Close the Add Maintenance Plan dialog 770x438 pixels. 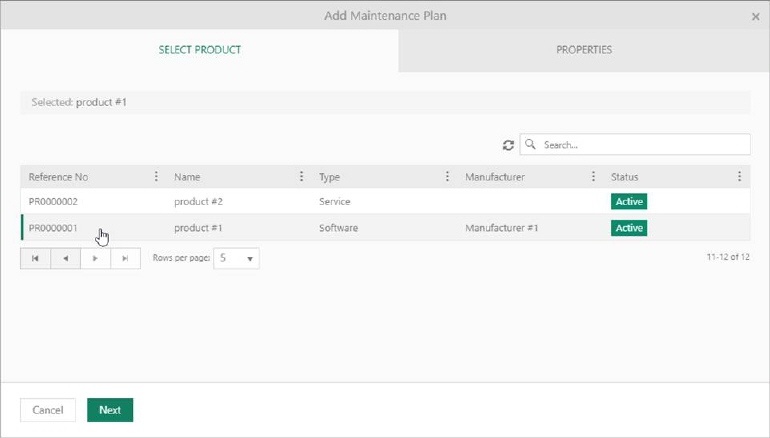tap(755, 17)
